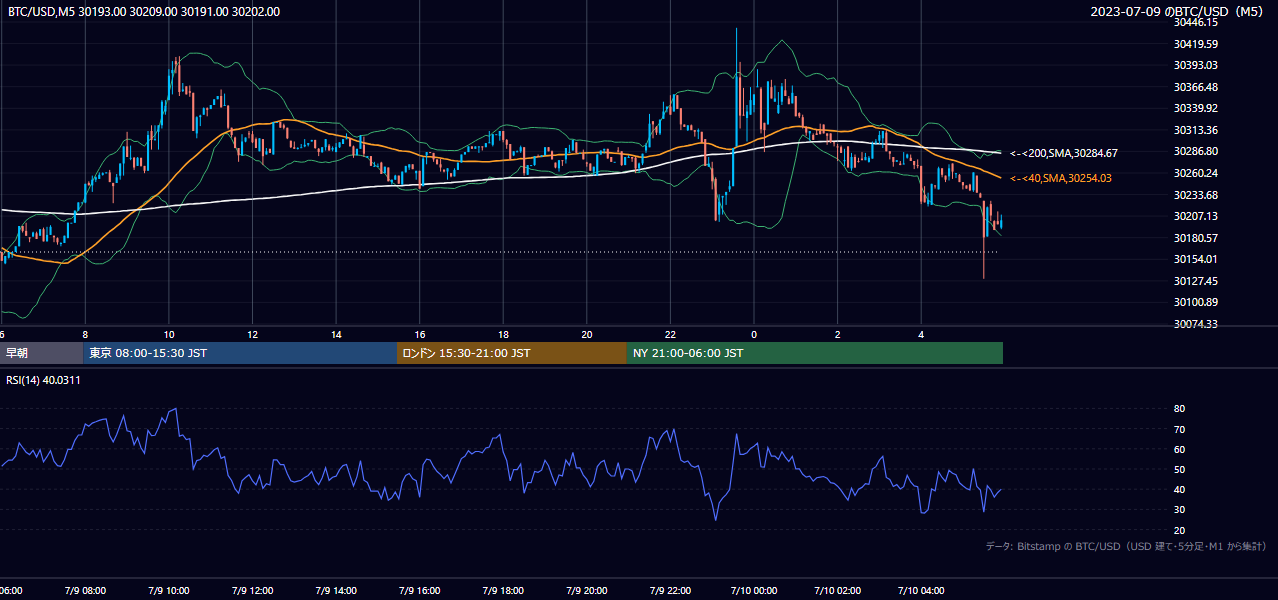
Task: Select price axis label 30339.92
Action: point(1195,108)
